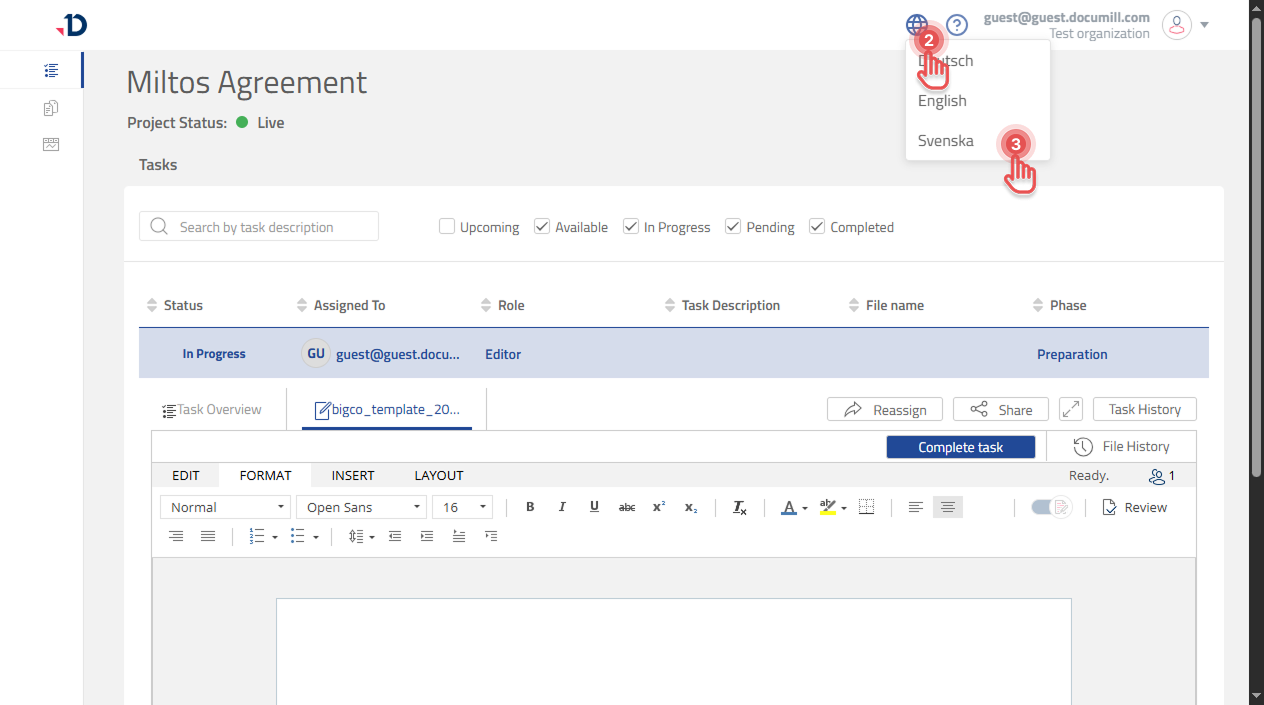The image size is (1264, 705).
Task: Open the dashboard icon in the sidebar
Action: 51,144
